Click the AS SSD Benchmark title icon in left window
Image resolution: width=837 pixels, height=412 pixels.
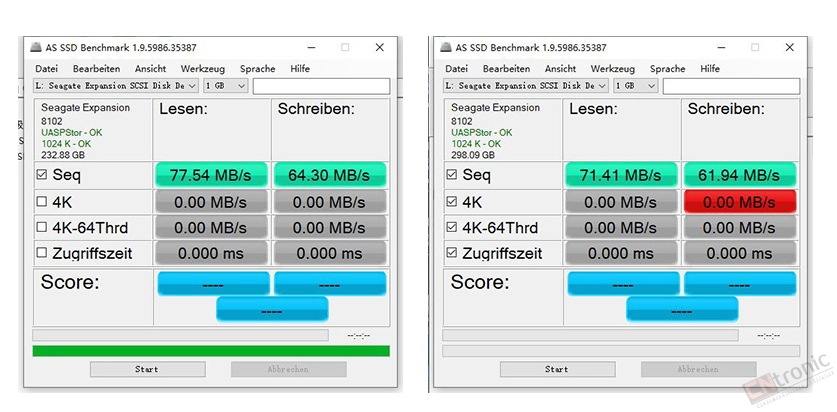point(36,47)
